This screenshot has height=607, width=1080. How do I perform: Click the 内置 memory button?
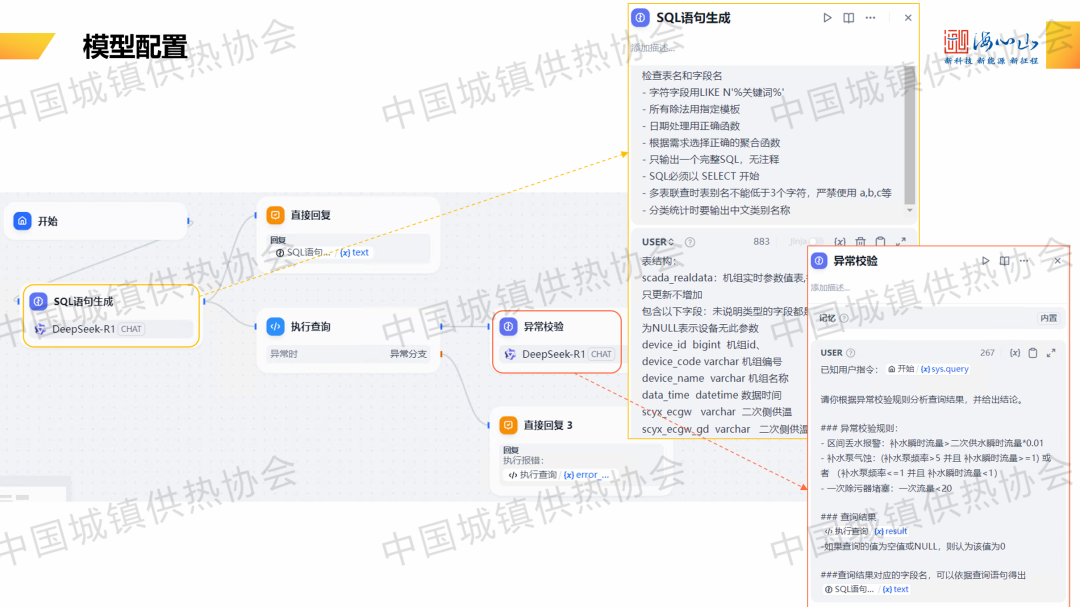(x=1048, y=318)
